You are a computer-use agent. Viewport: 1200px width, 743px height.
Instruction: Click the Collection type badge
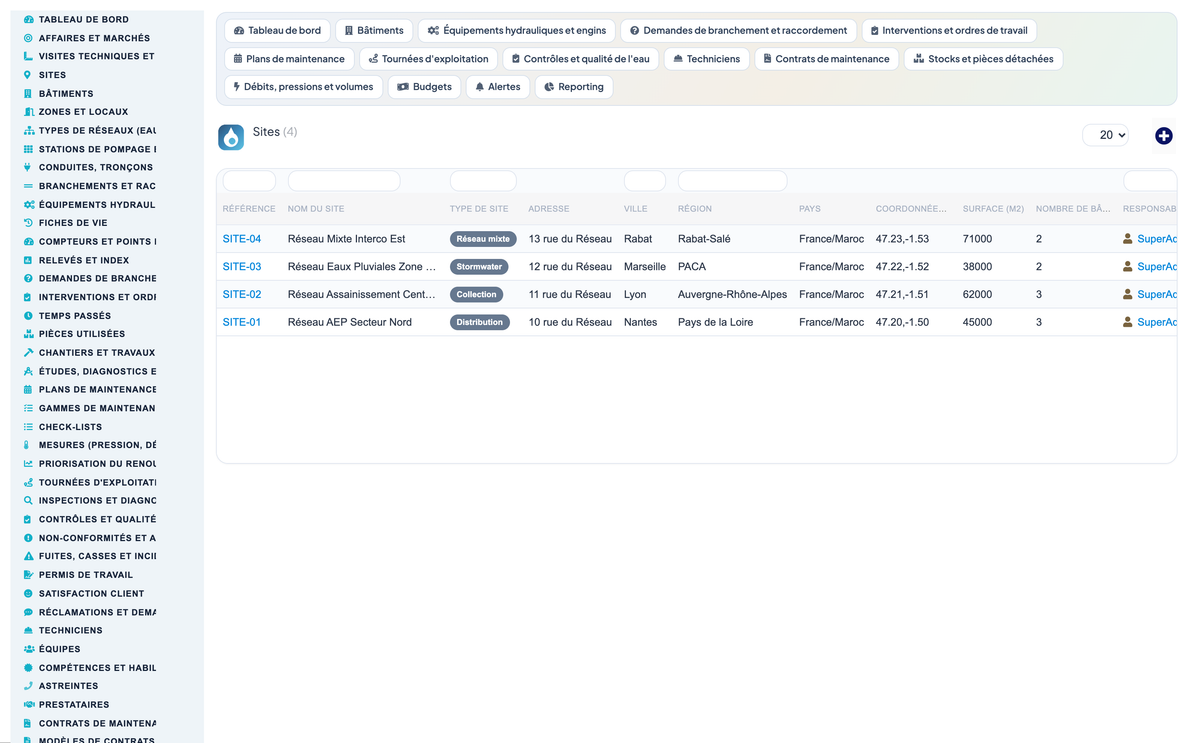pos(476,294)
